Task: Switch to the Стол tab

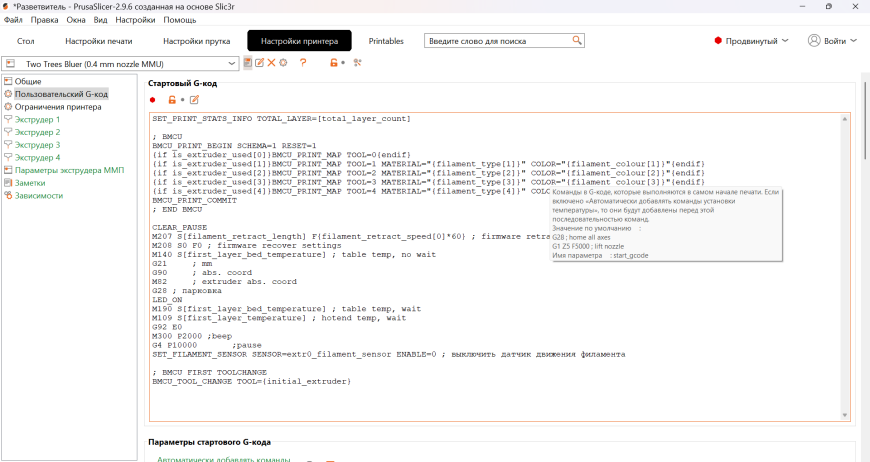Action: click(26, 41)
